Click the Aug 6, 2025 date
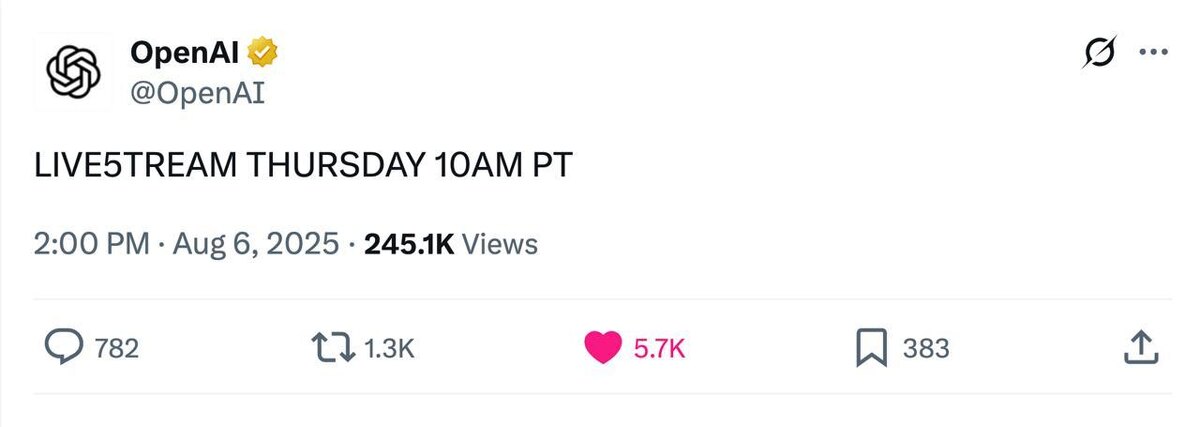 (254, 244)
